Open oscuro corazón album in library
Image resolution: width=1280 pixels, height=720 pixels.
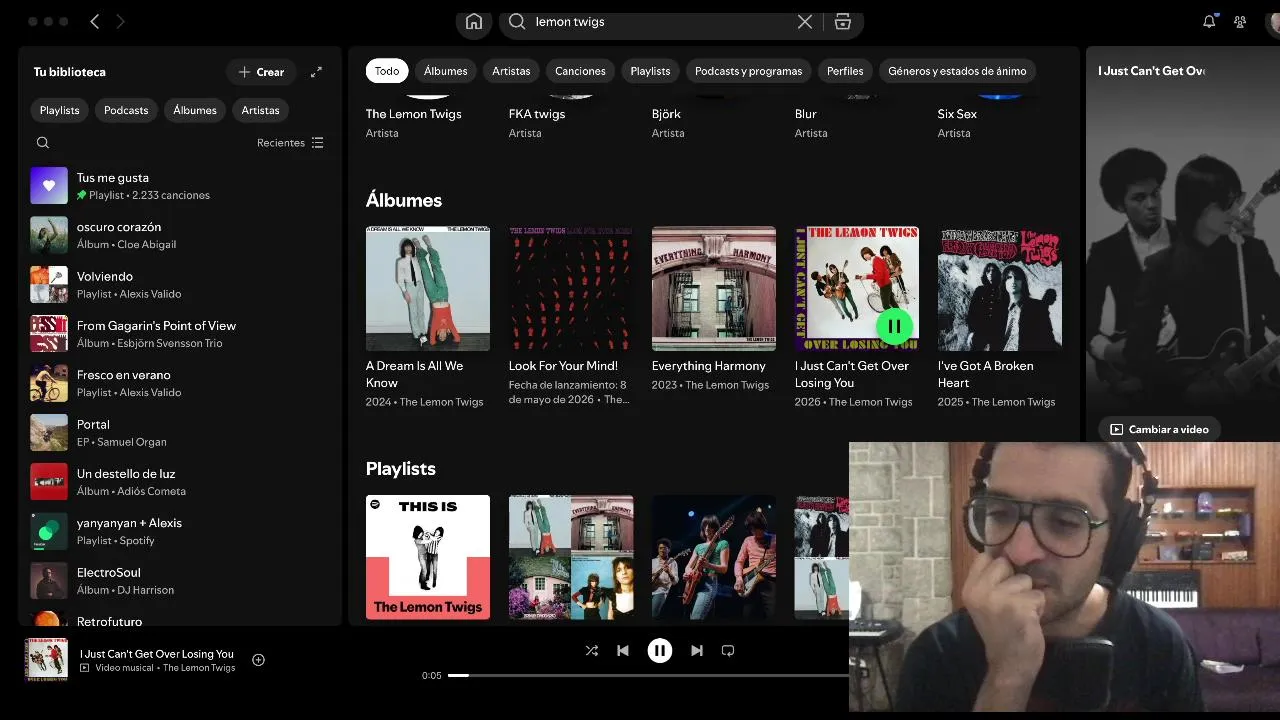pyautogui.click(x=180, y=235)
